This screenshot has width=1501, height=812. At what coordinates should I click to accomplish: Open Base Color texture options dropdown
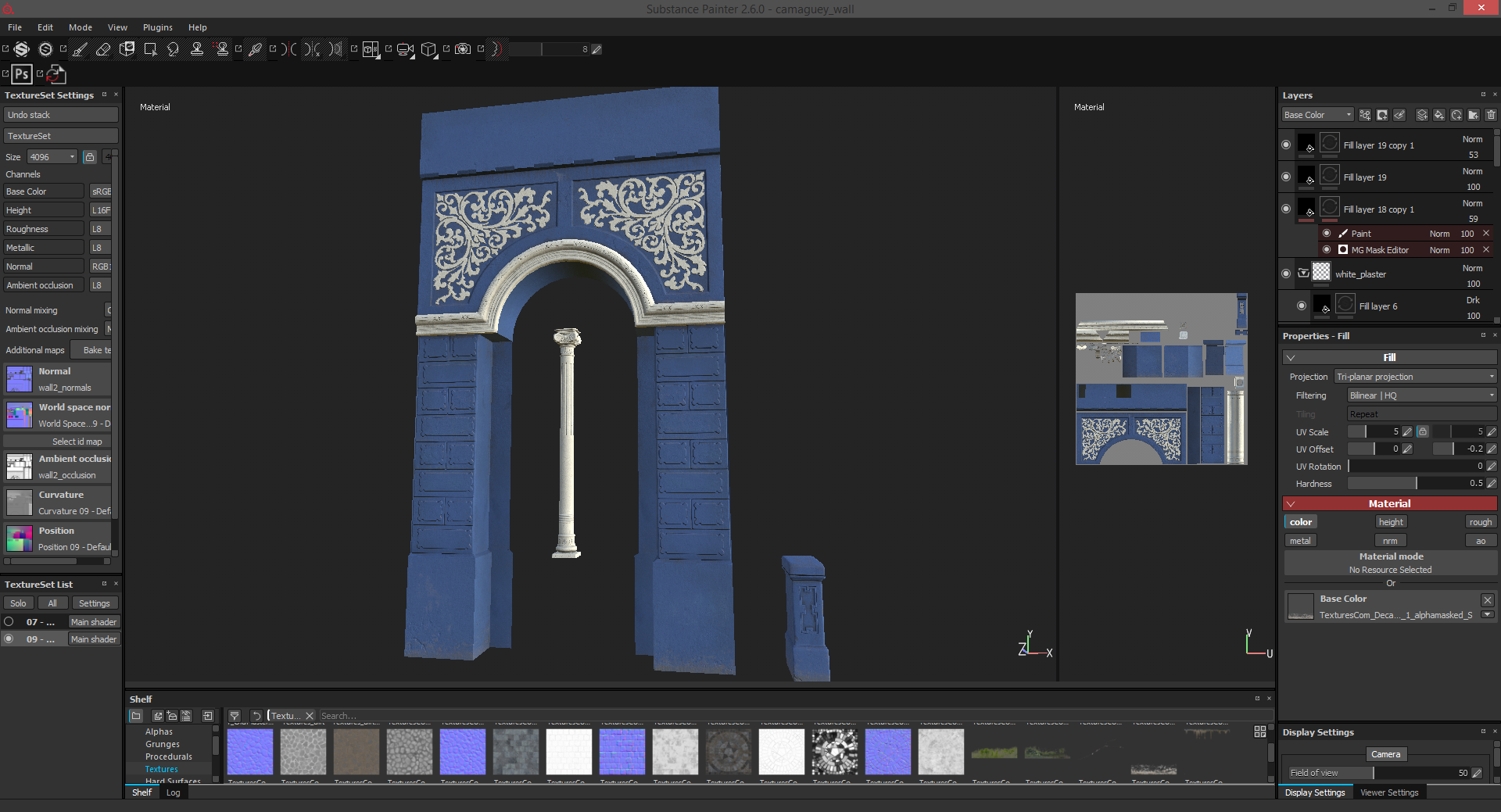coord(1488,615)
